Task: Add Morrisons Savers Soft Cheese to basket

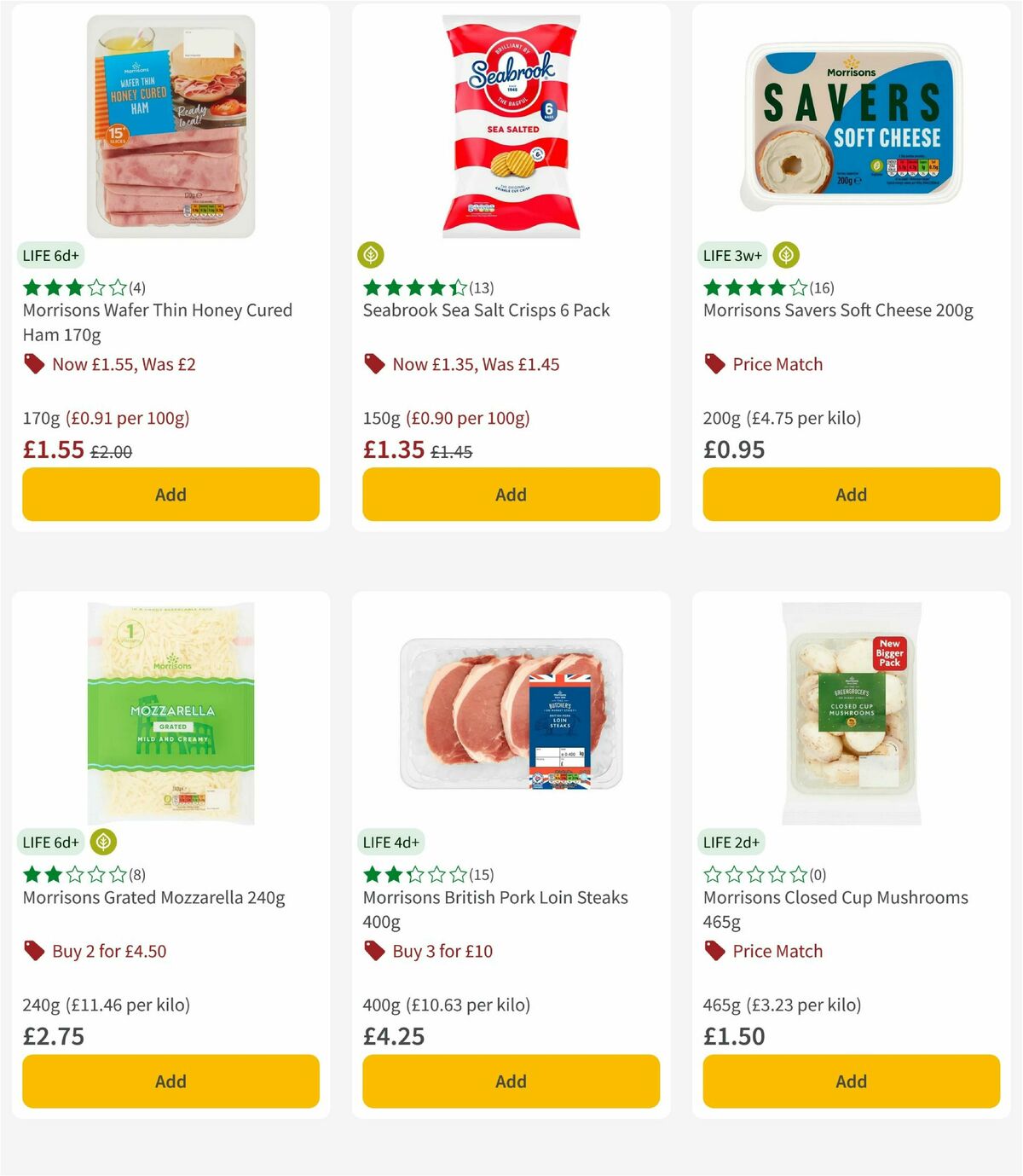Action: [x=850, y=494]
